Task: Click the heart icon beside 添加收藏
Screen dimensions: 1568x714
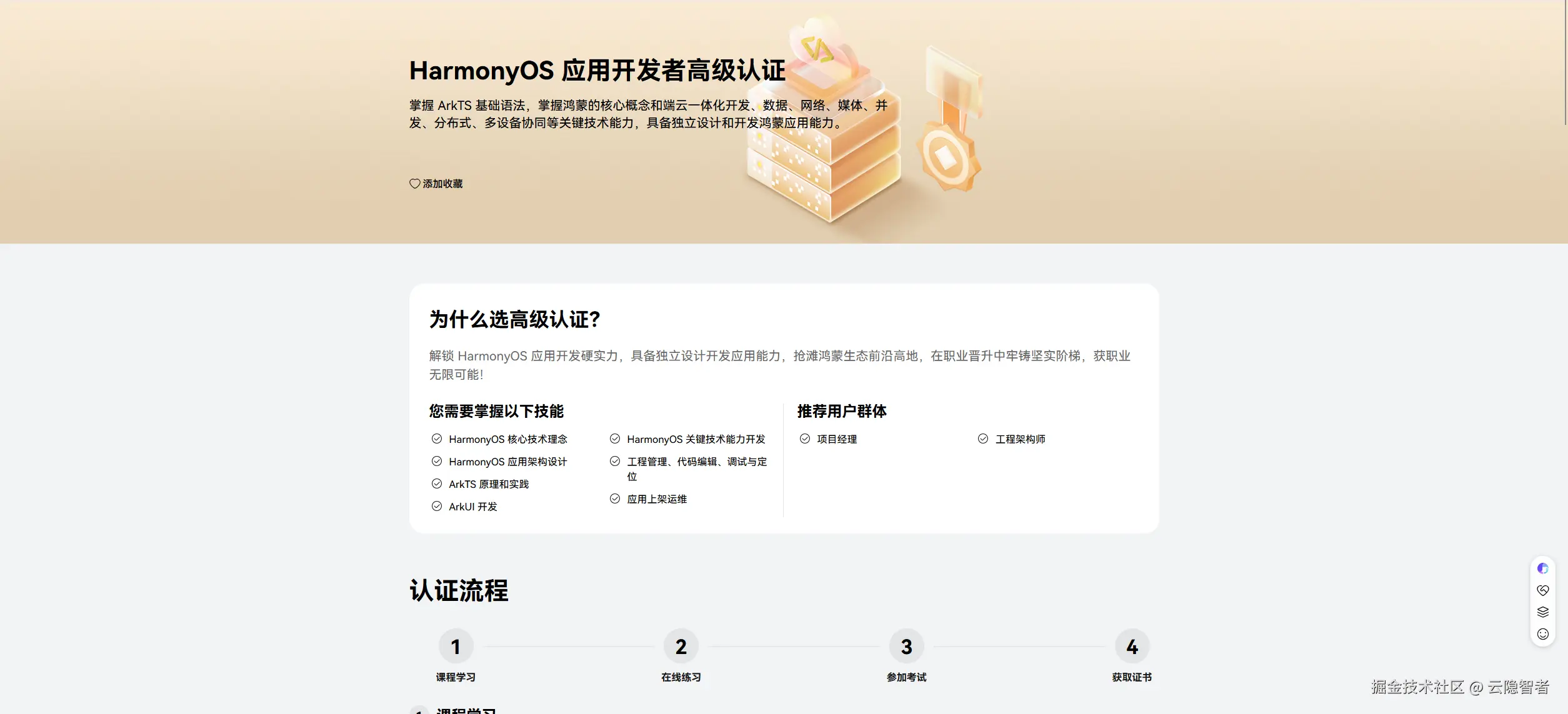Action: tap(414, 184)
